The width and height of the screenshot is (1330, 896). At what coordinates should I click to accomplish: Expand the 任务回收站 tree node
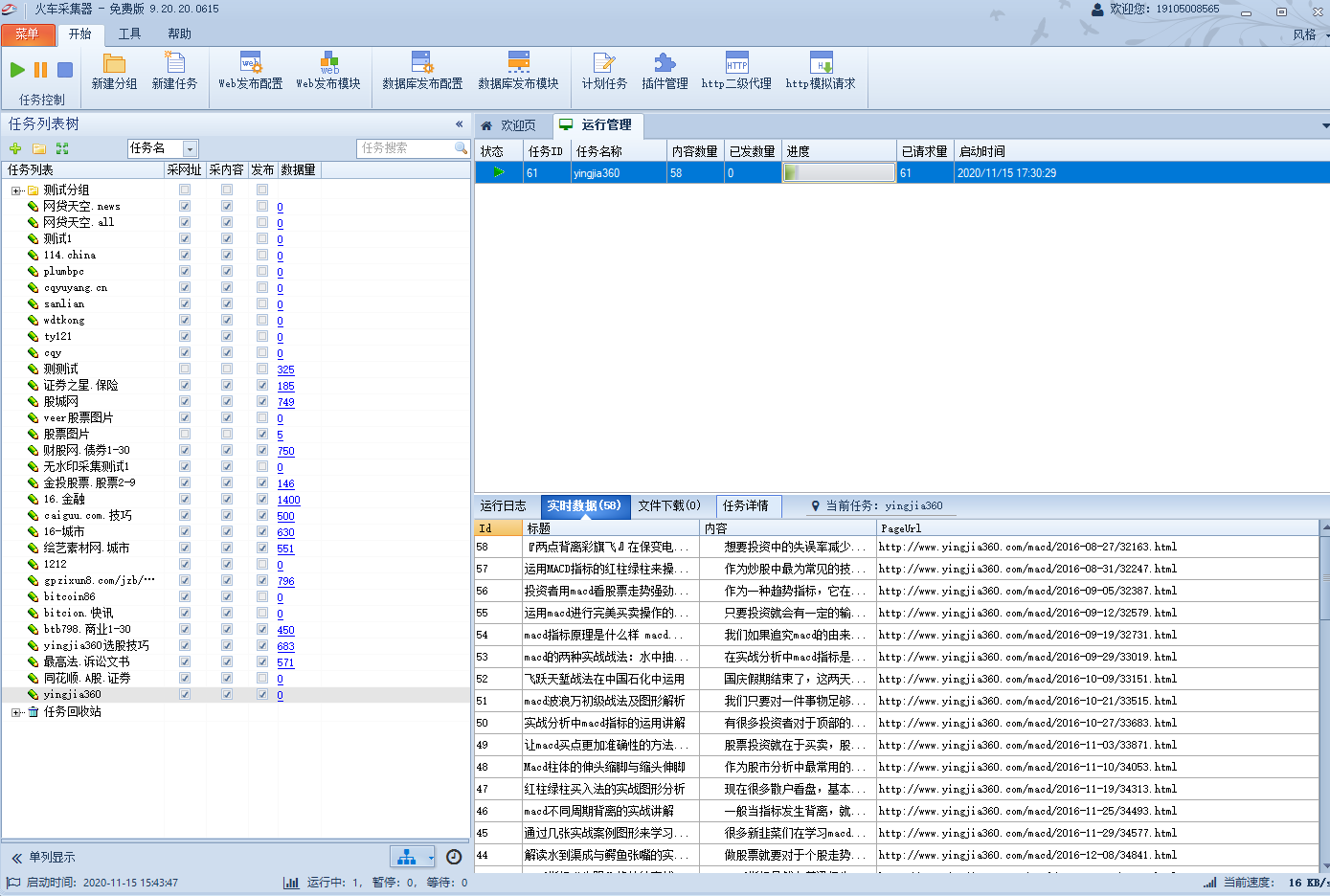click(x=16, y=712)
